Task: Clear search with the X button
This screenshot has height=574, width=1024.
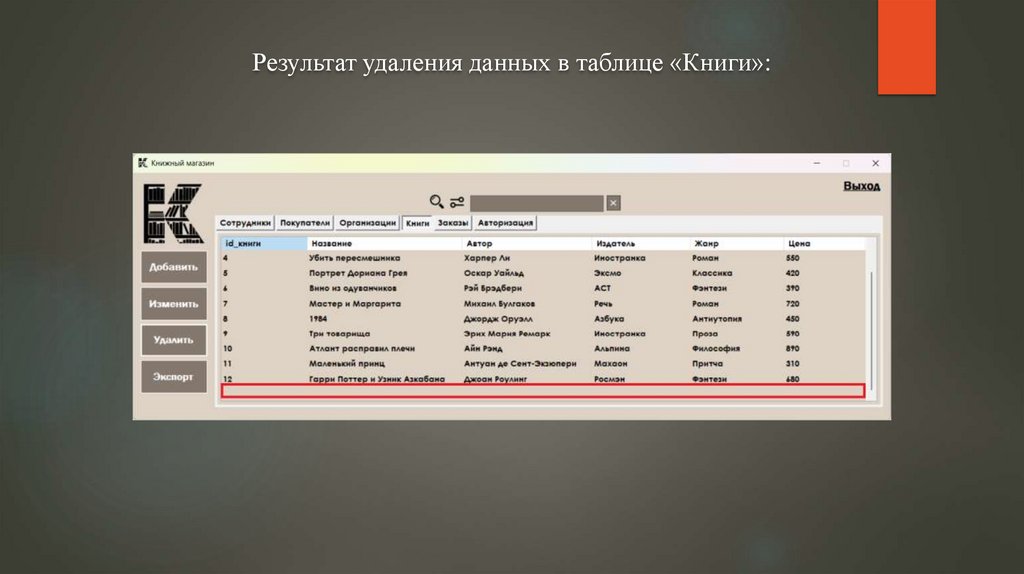Action: (613, 203)
